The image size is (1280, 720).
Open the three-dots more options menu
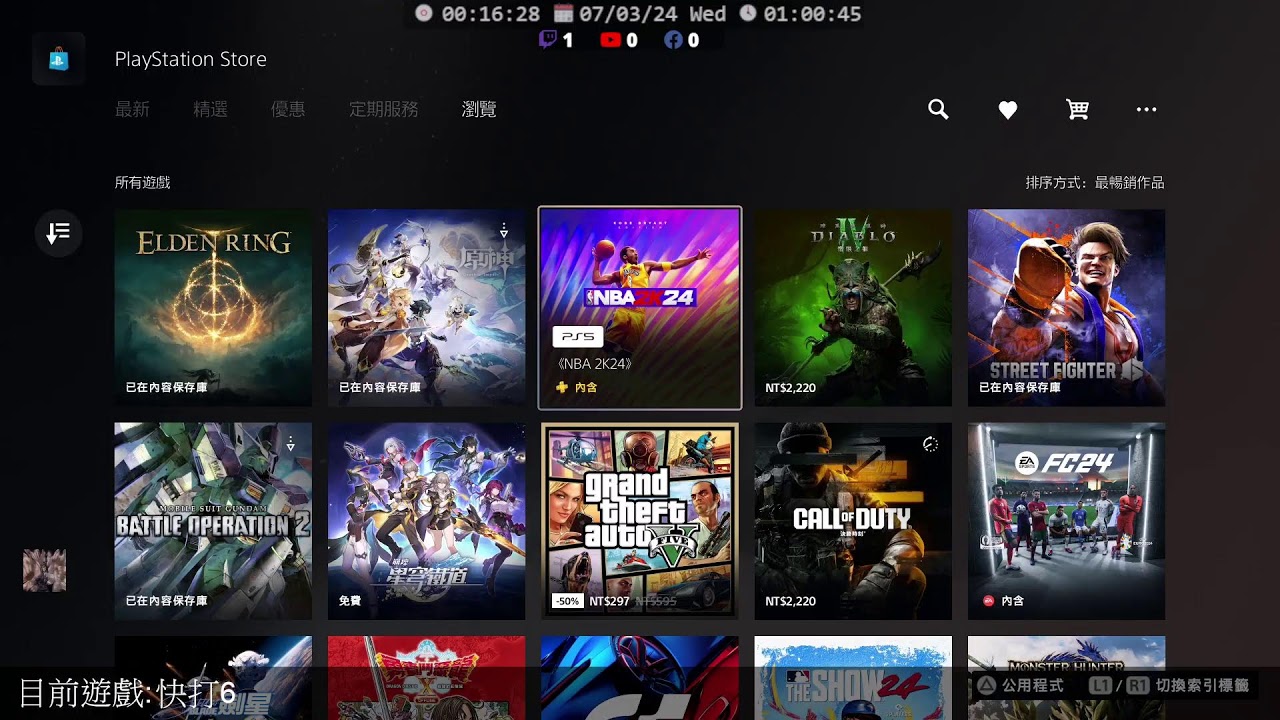[1146, 110]
